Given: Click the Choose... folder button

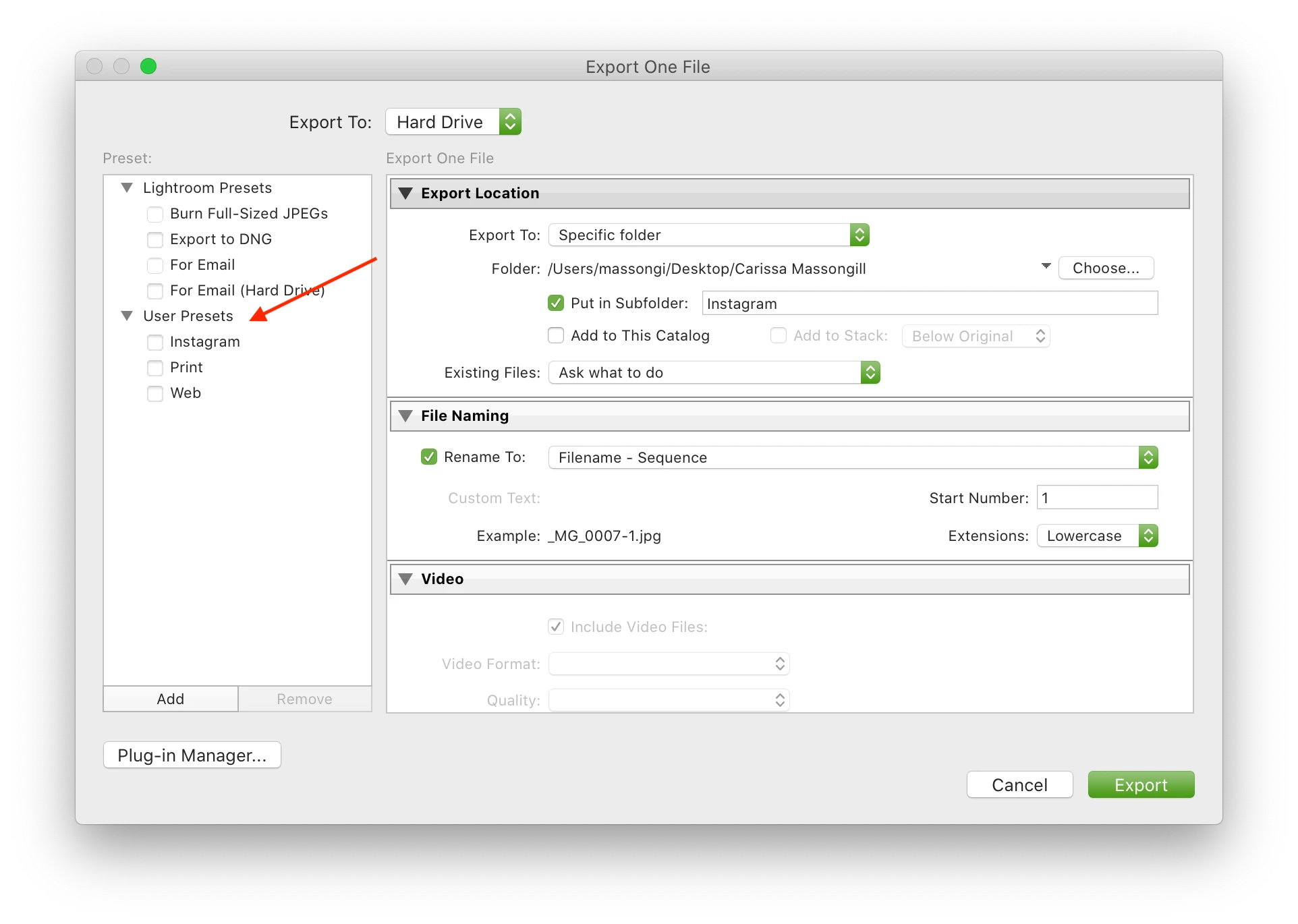Looking at the screenshot, I should tap(1106, 268).
